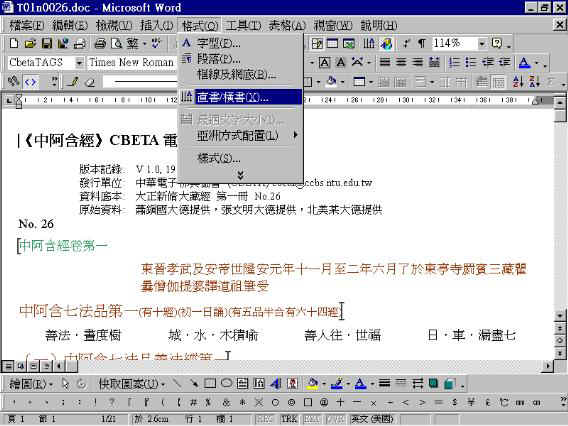Image resolution: width=568 pixels, height=426 pixels.
Task: Print the document using the printer icon
Action: [100, 44]
